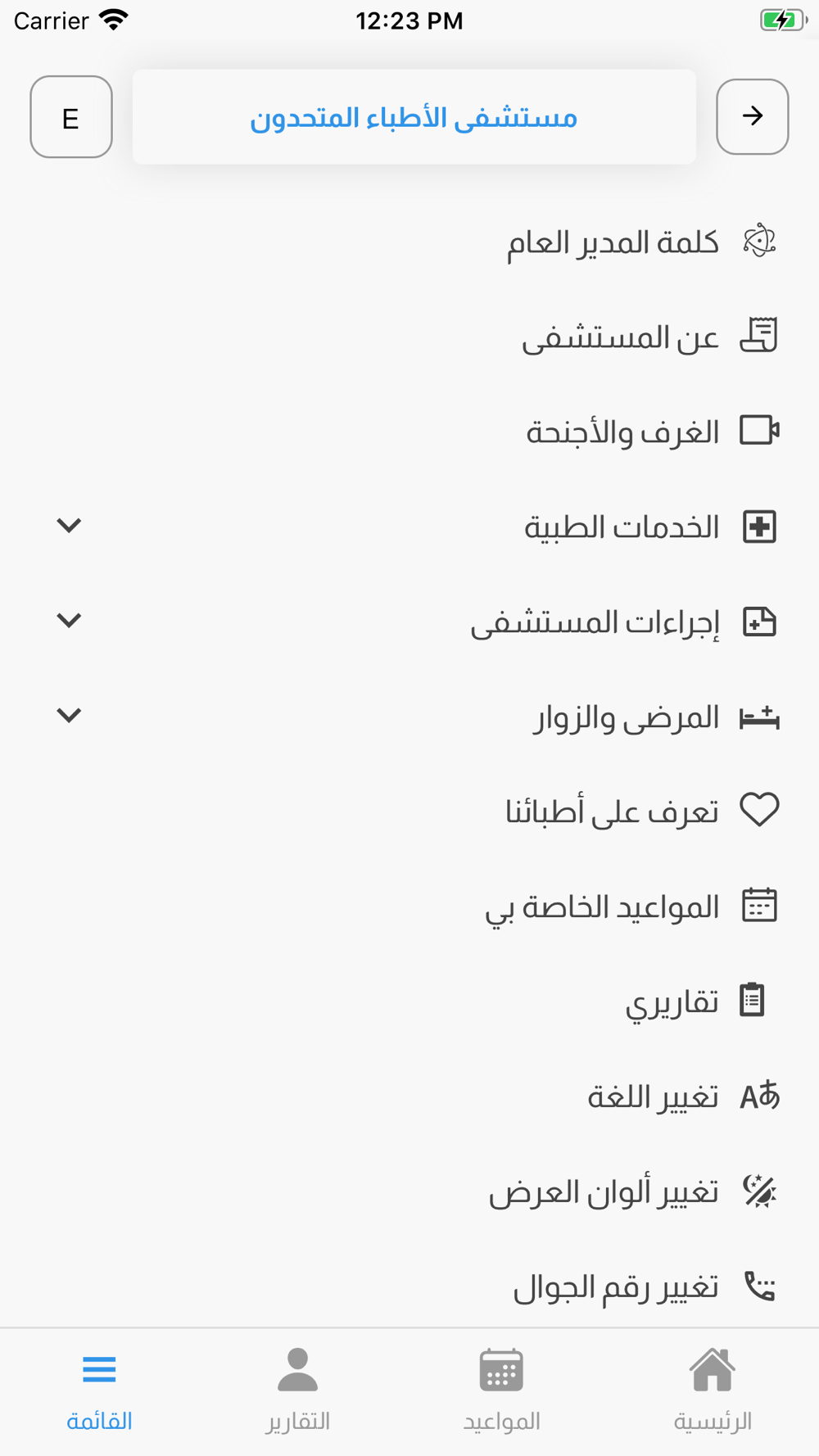The width and height of the screenshot is (819, 1456).
Task: Open the تغيير ألوان العرض menu entry
Action: (x=604, y=1192)
